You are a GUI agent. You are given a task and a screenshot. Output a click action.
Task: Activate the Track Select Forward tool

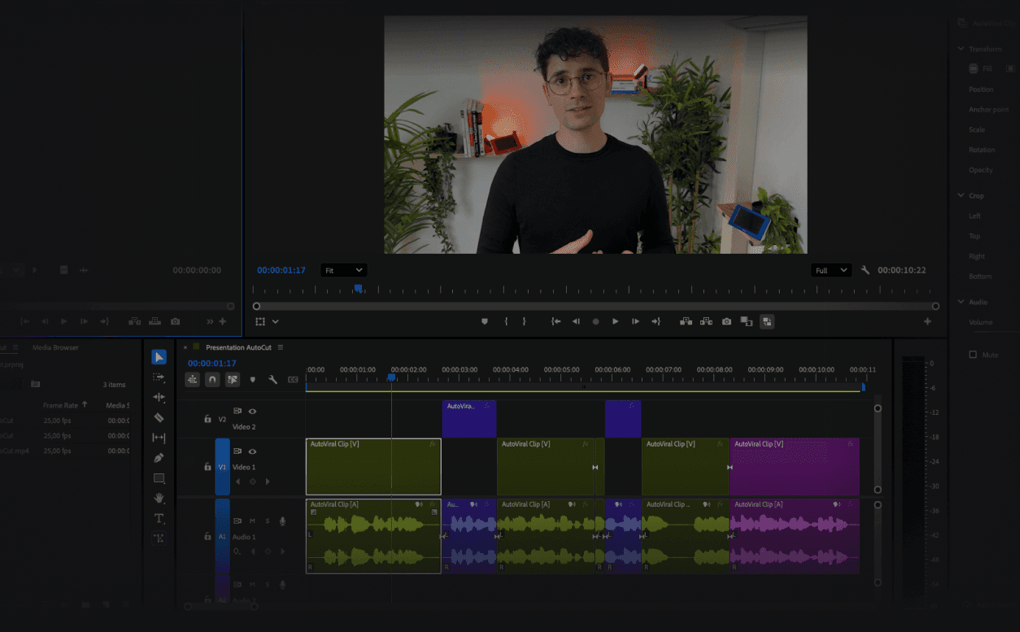[159, 377]
